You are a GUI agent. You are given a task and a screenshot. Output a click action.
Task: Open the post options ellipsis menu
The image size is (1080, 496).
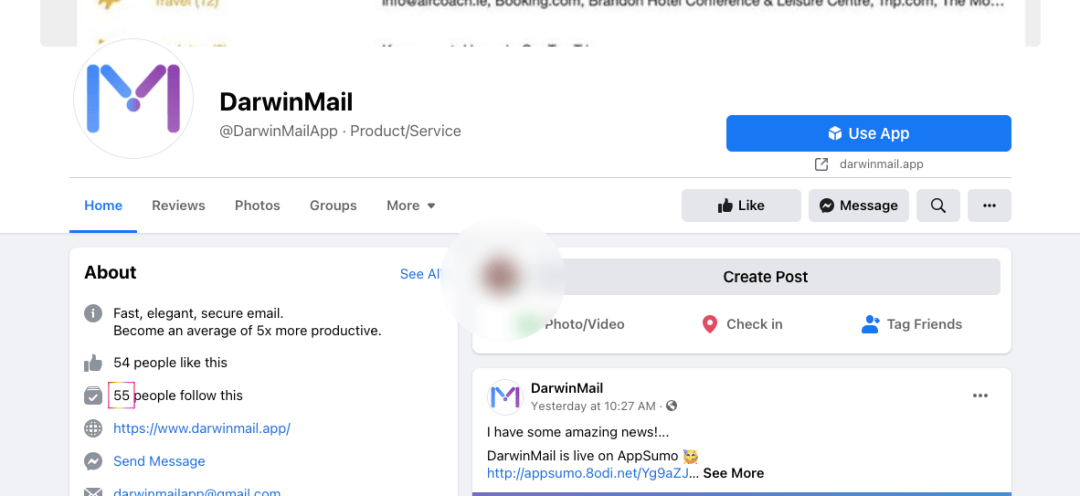(x=980, y=395)
